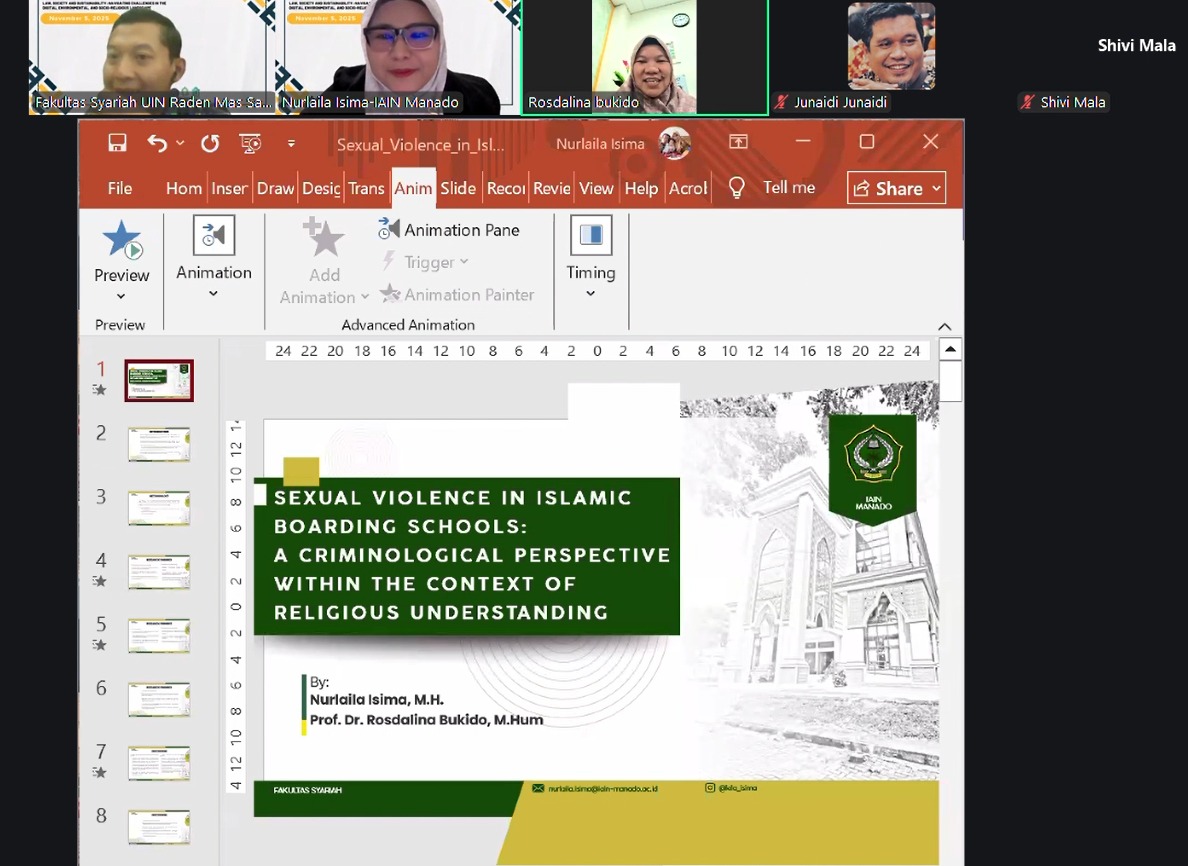Screen dimensions: 1188x866
Task: Toggle the Animation Pane
Action: pyautogui.click(x=449, y=230)
